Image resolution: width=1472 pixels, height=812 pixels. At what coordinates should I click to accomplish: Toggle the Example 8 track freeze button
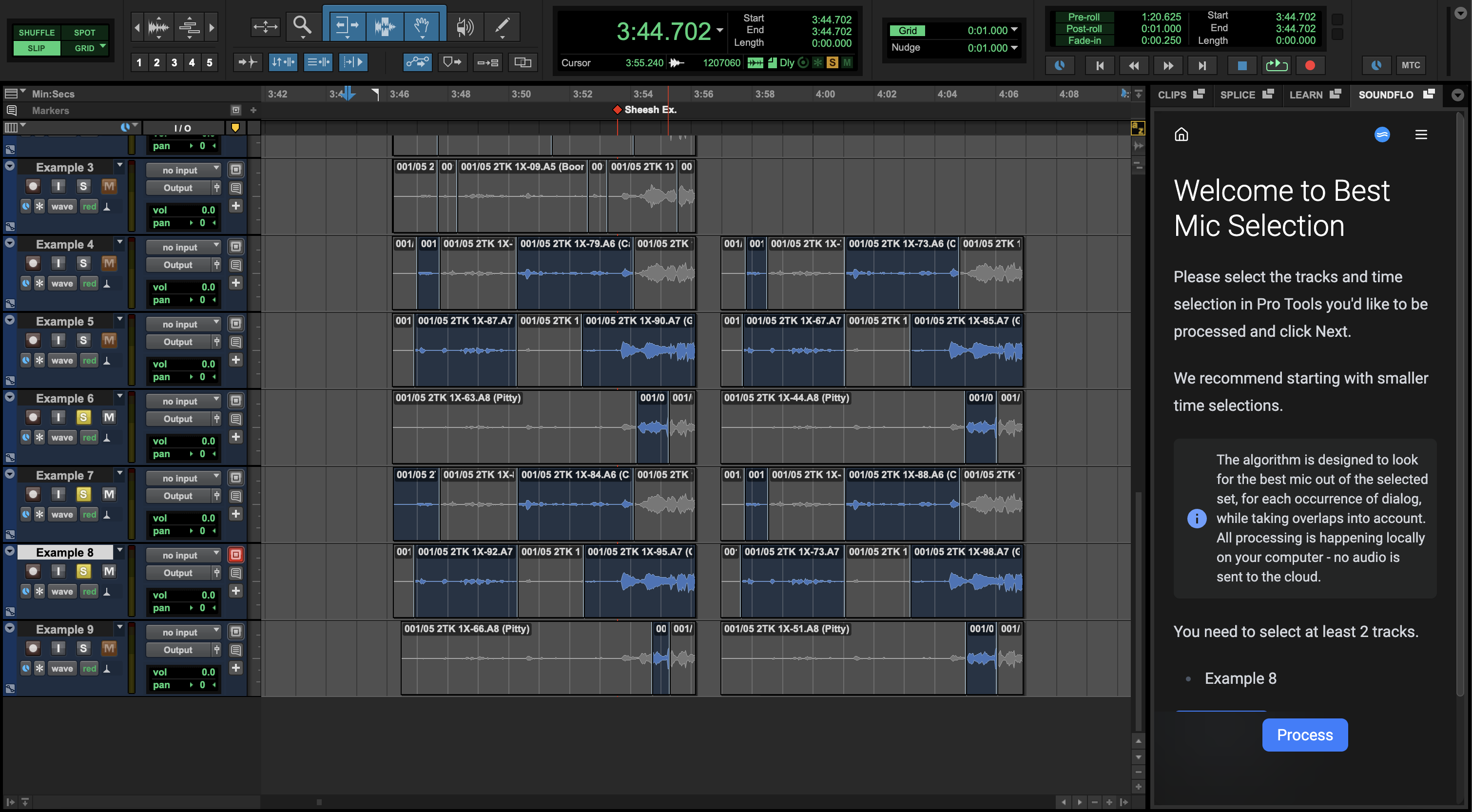pyautogui.click(x=235, y=554)
